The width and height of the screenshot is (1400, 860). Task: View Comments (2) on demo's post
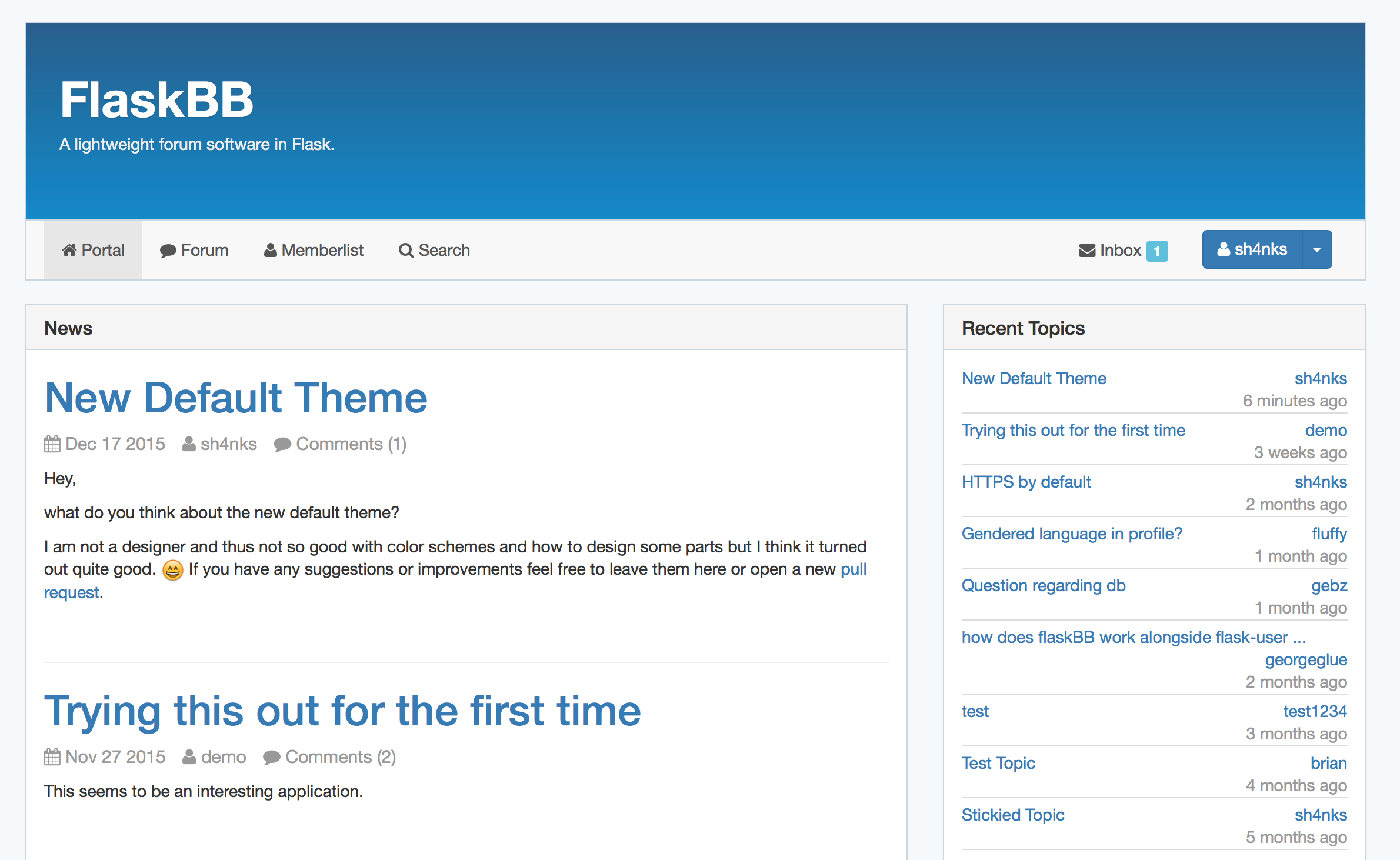coord(340,757)
